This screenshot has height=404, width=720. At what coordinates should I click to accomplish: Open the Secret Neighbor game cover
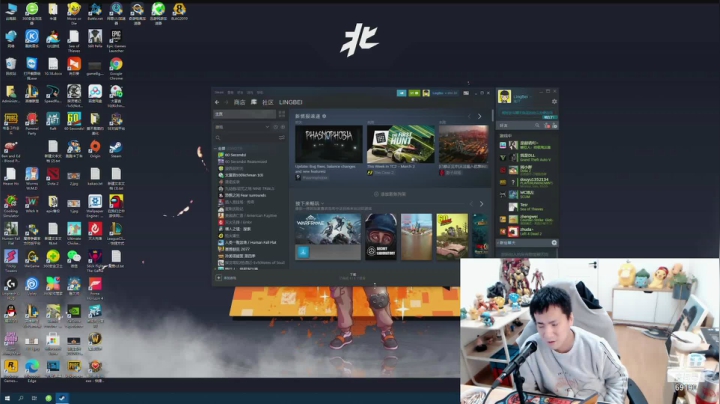(x=381, y=237)
